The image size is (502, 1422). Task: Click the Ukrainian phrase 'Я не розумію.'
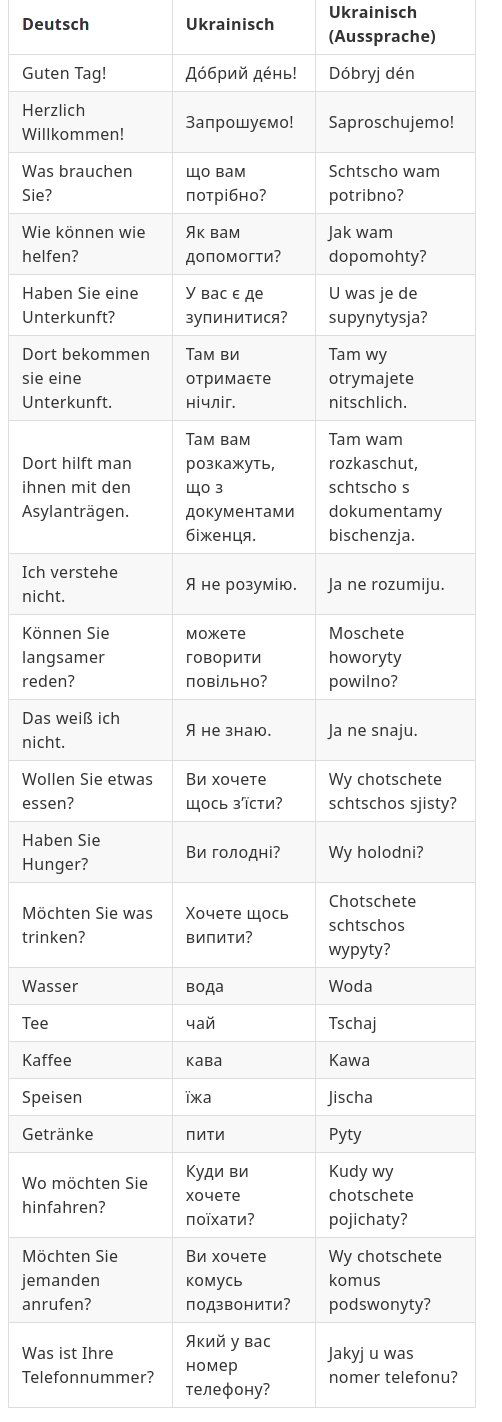(241, 584)
